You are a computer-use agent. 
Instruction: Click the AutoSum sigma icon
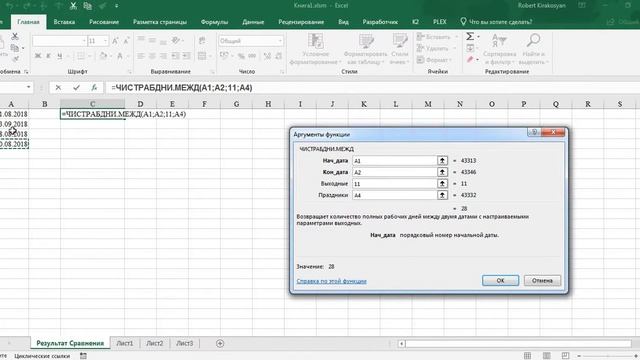pos(470,36)
